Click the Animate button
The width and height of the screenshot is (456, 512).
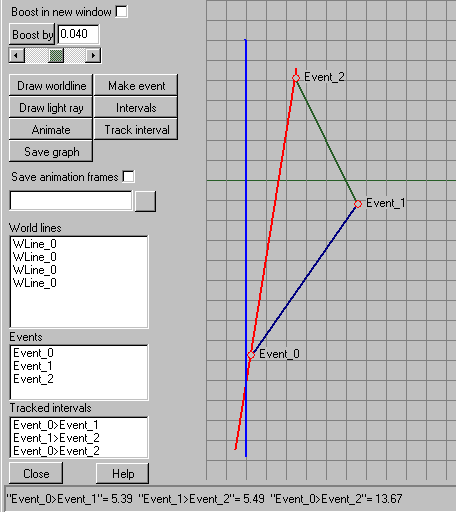(x=51, y=129)
